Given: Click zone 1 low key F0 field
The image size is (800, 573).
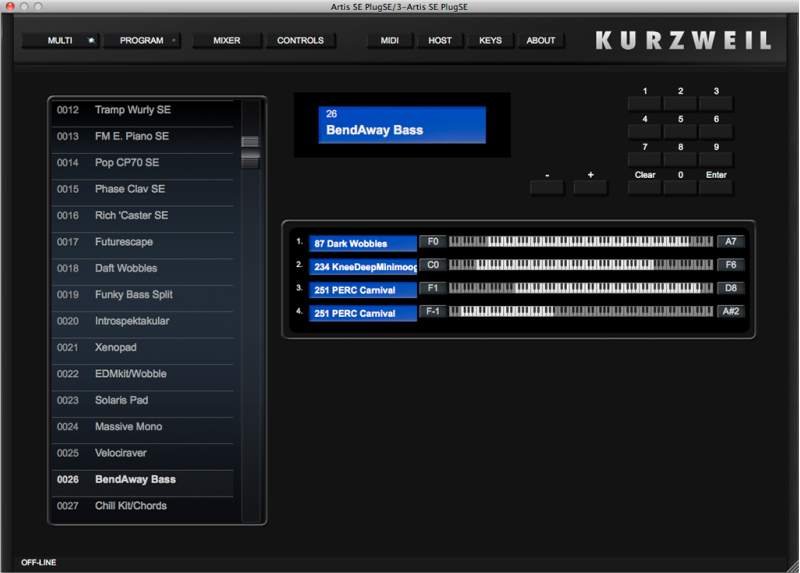Looking at the screenshot, I should pyautogui.click(x=433, y=242).
